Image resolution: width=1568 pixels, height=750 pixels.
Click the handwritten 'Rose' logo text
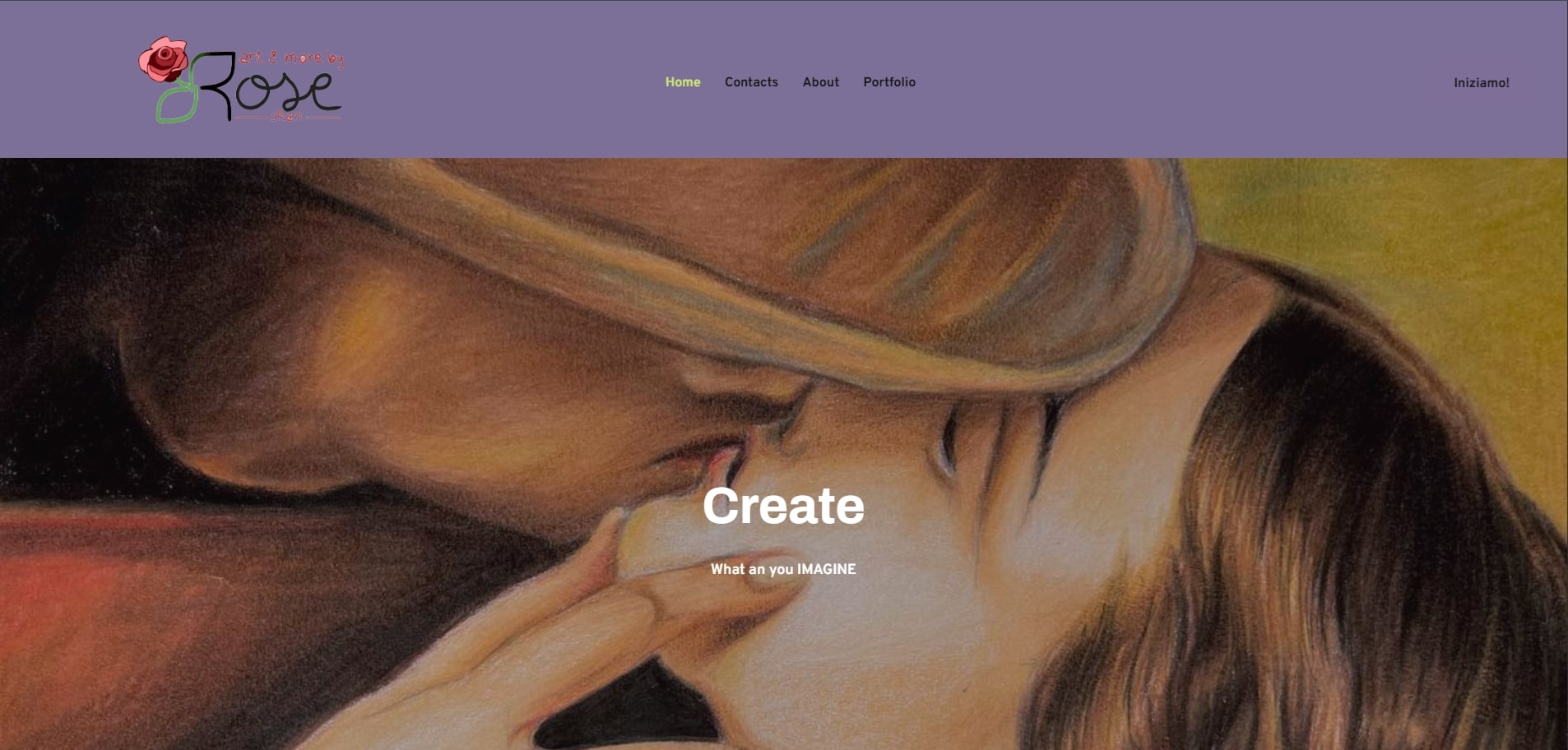[x=270, y=86]
